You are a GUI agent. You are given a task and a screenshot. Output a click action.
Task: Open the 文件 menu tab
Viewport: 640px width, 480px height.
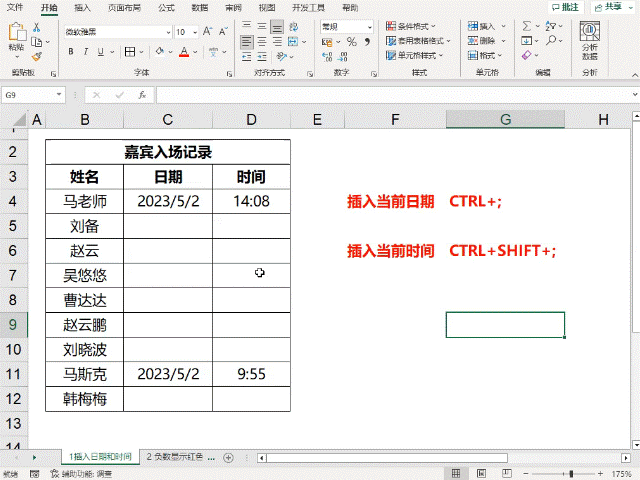click(x=15, y=7)
